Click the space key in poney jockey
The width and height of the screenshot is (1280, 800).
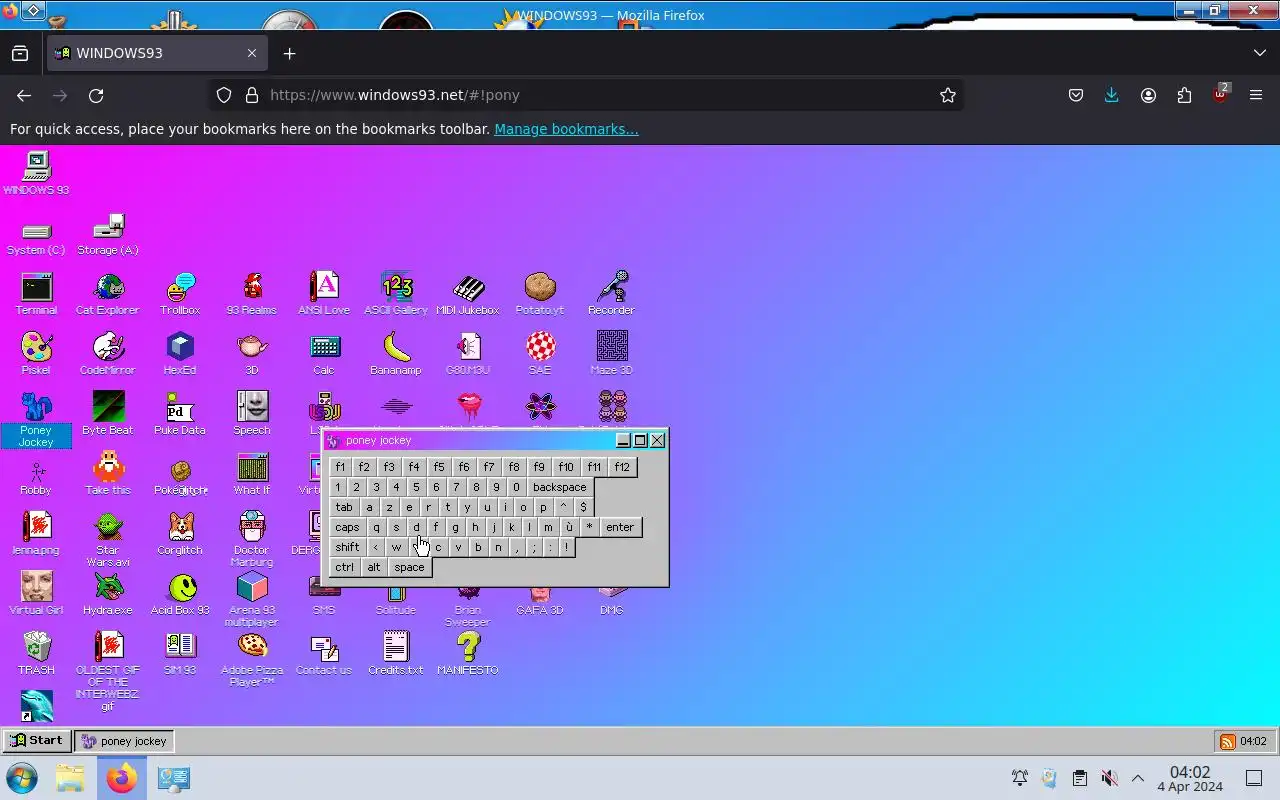pyautogui.click(x=409, y=567)
